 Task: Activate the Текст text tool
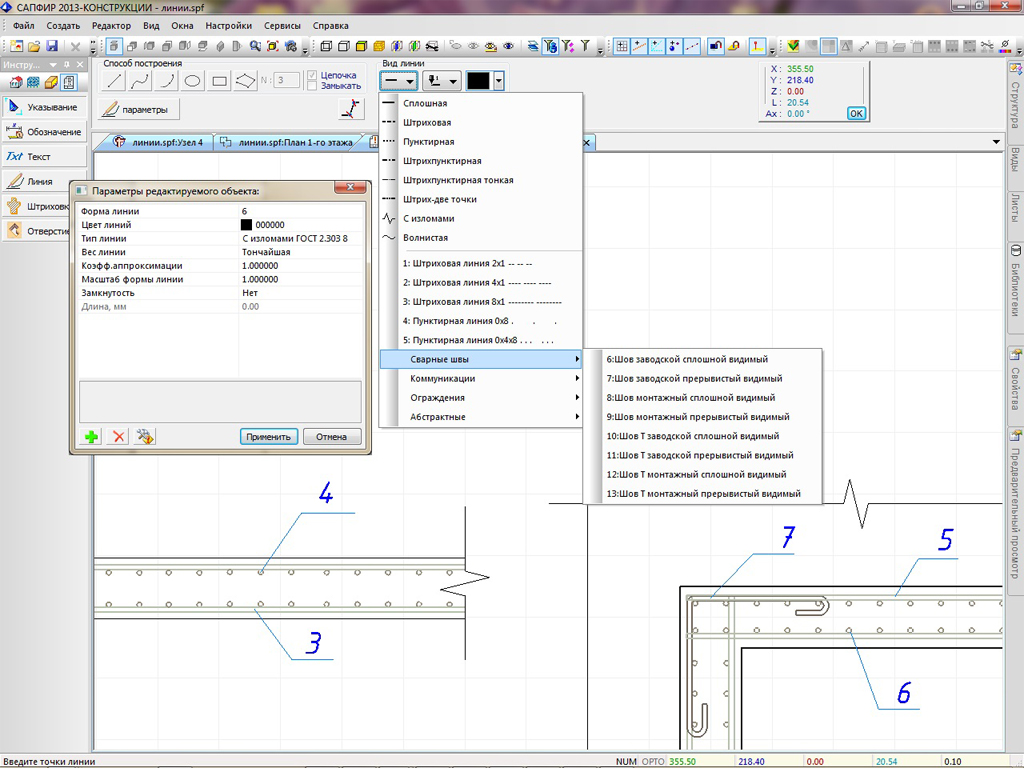40,157
